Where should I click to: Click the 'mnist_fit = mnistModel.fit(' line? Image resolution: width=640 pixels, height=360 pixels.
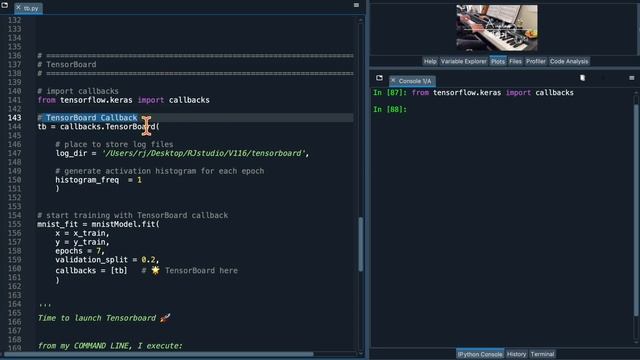click(98, 224)
